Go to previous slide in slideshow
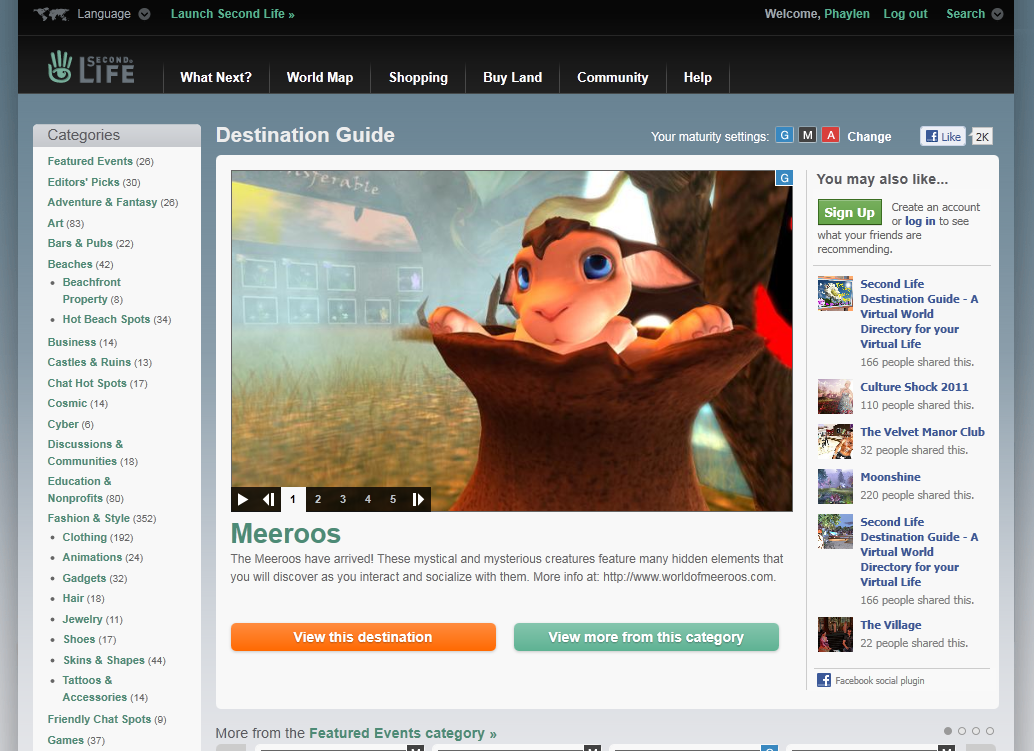This screenshot has width=1034, height=751. point(268,499)
